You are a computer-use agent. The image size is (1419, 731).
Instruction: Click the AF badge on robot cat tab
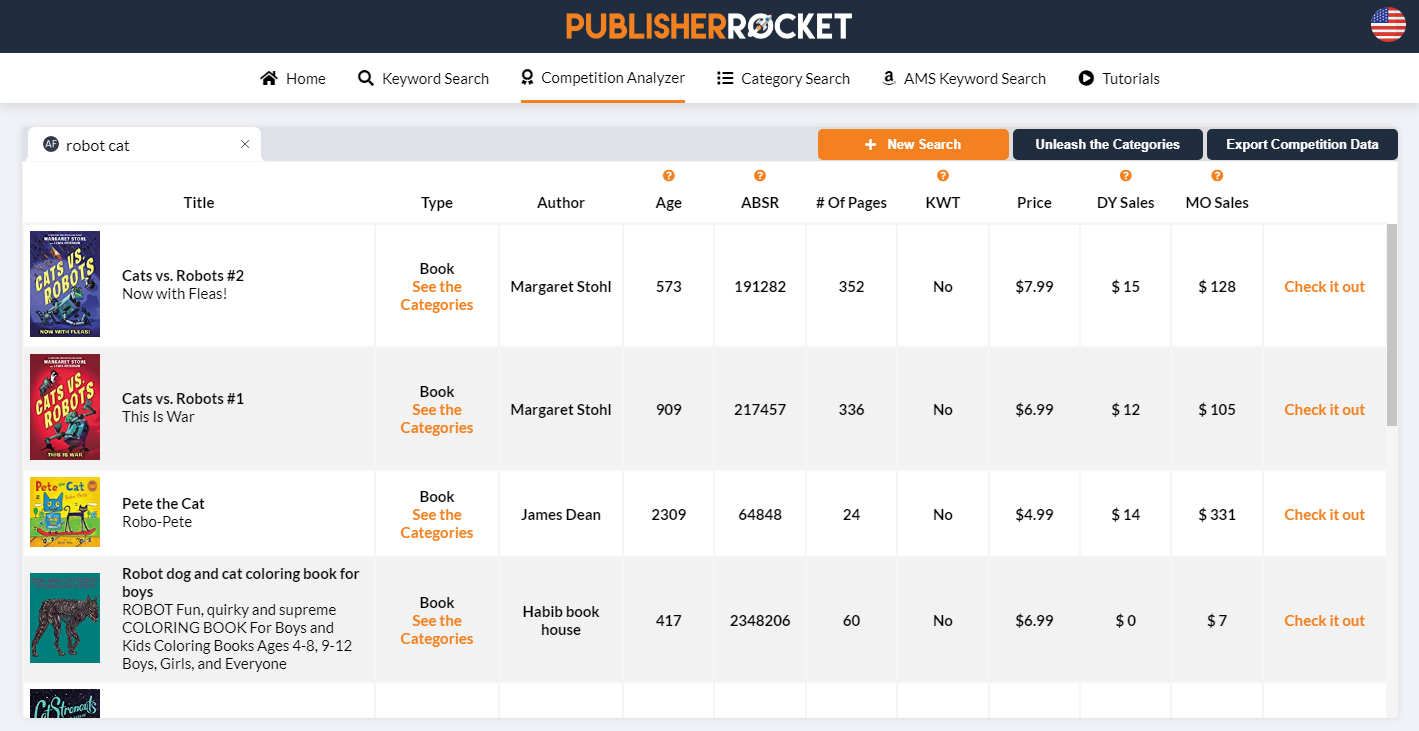(x=51, y=144)
